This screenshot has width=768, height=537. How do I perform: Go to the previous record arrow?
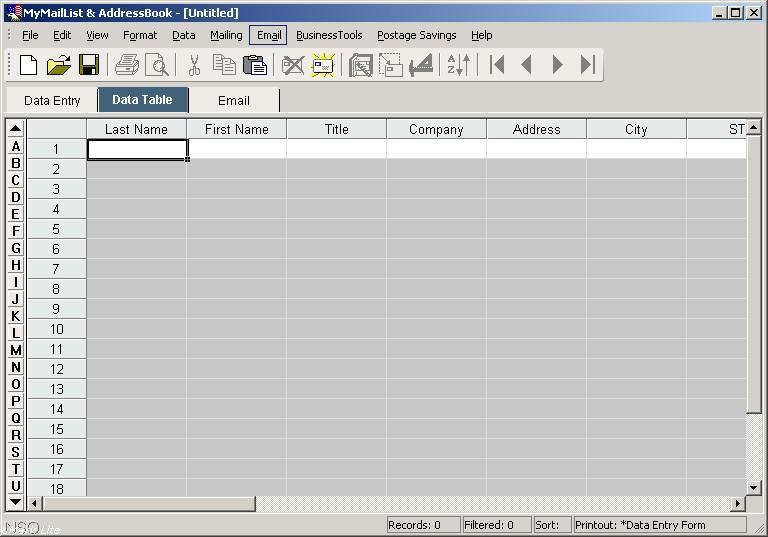point(527,65)
